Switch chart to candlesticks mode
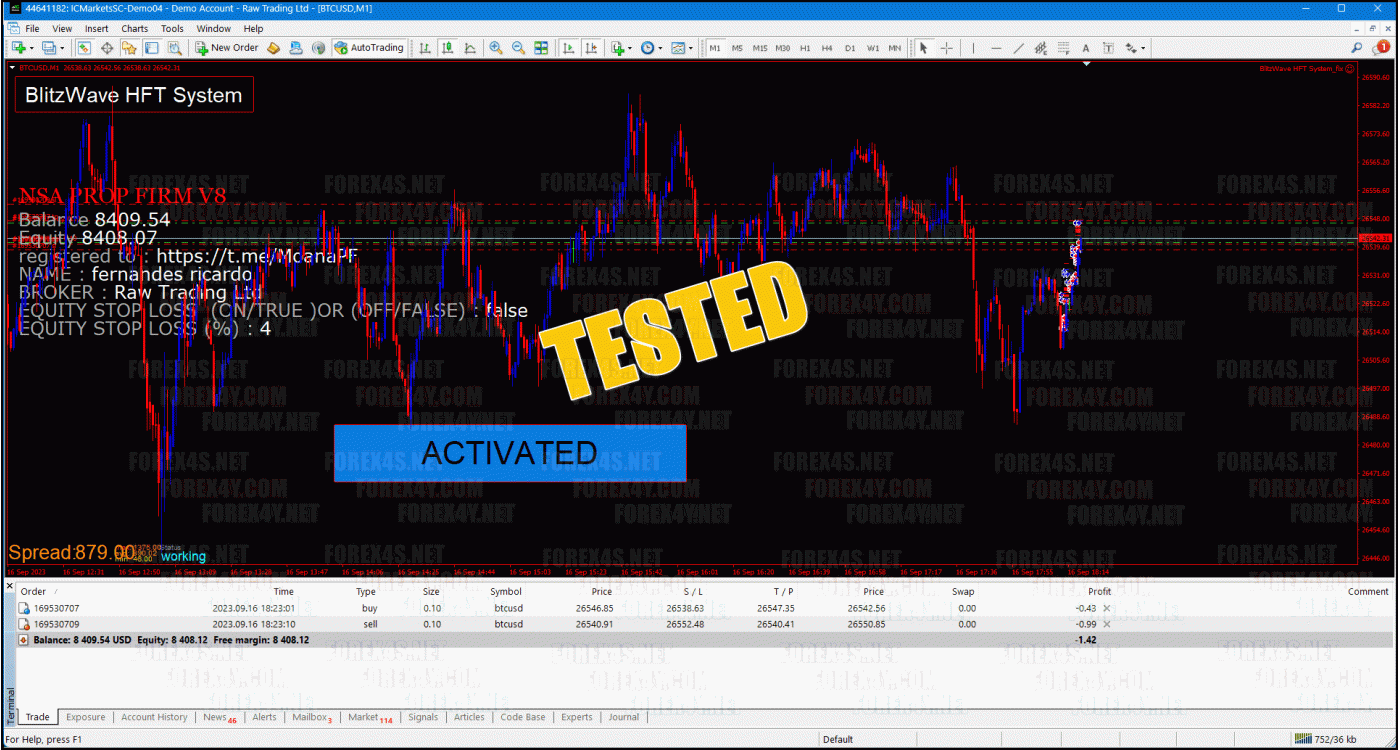 (x=447, y=47)
